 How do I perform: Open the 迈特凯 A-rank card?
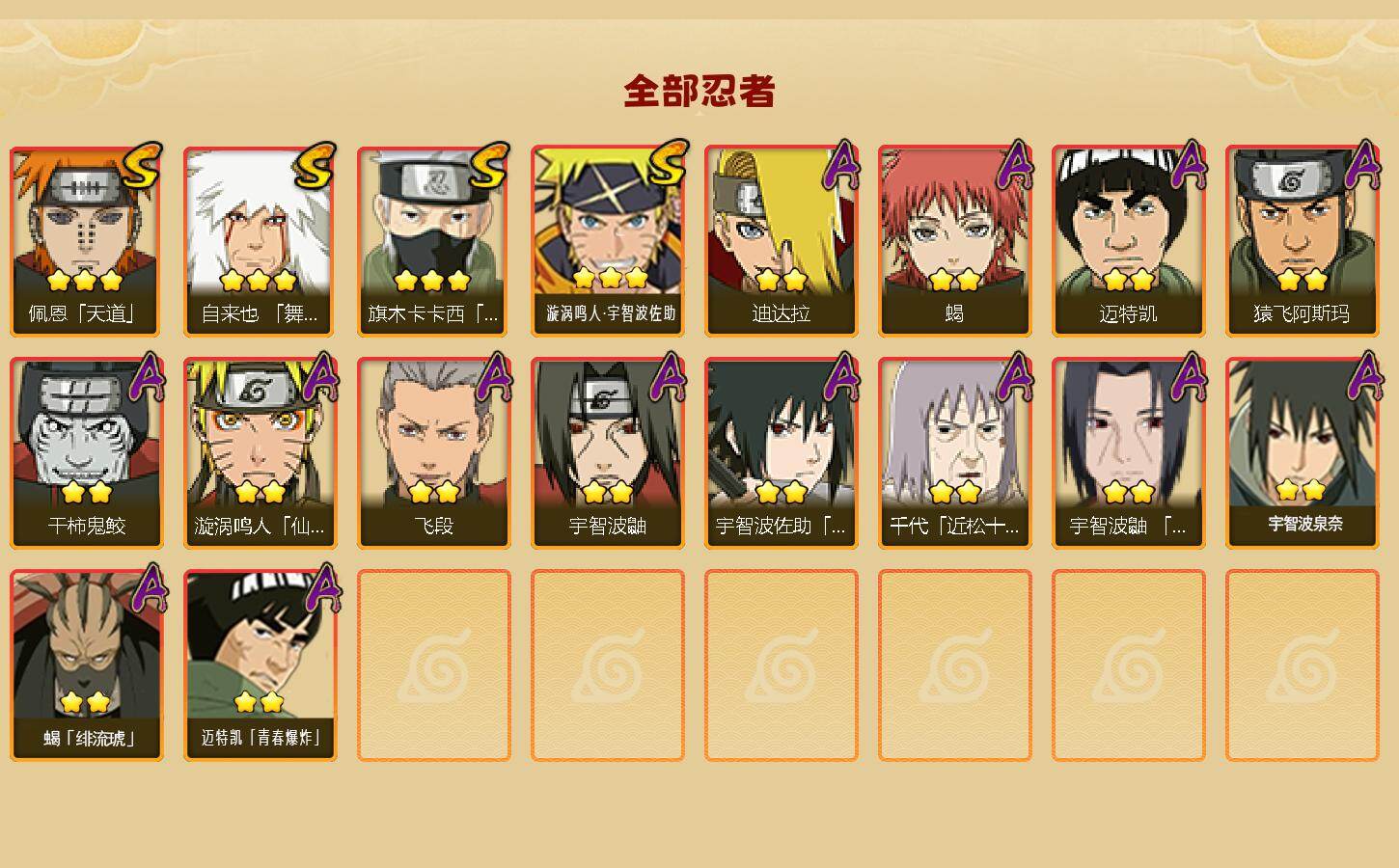pyautogui.click(x=1129, y=241)
